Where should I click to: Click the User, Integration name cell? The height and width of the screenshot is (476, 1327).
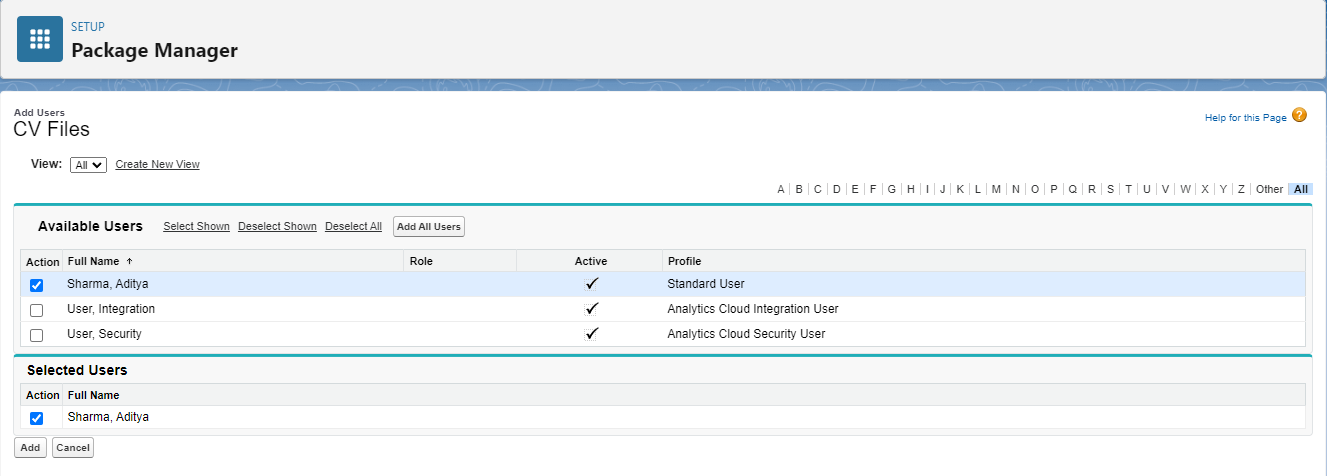[x=111, y=309]
